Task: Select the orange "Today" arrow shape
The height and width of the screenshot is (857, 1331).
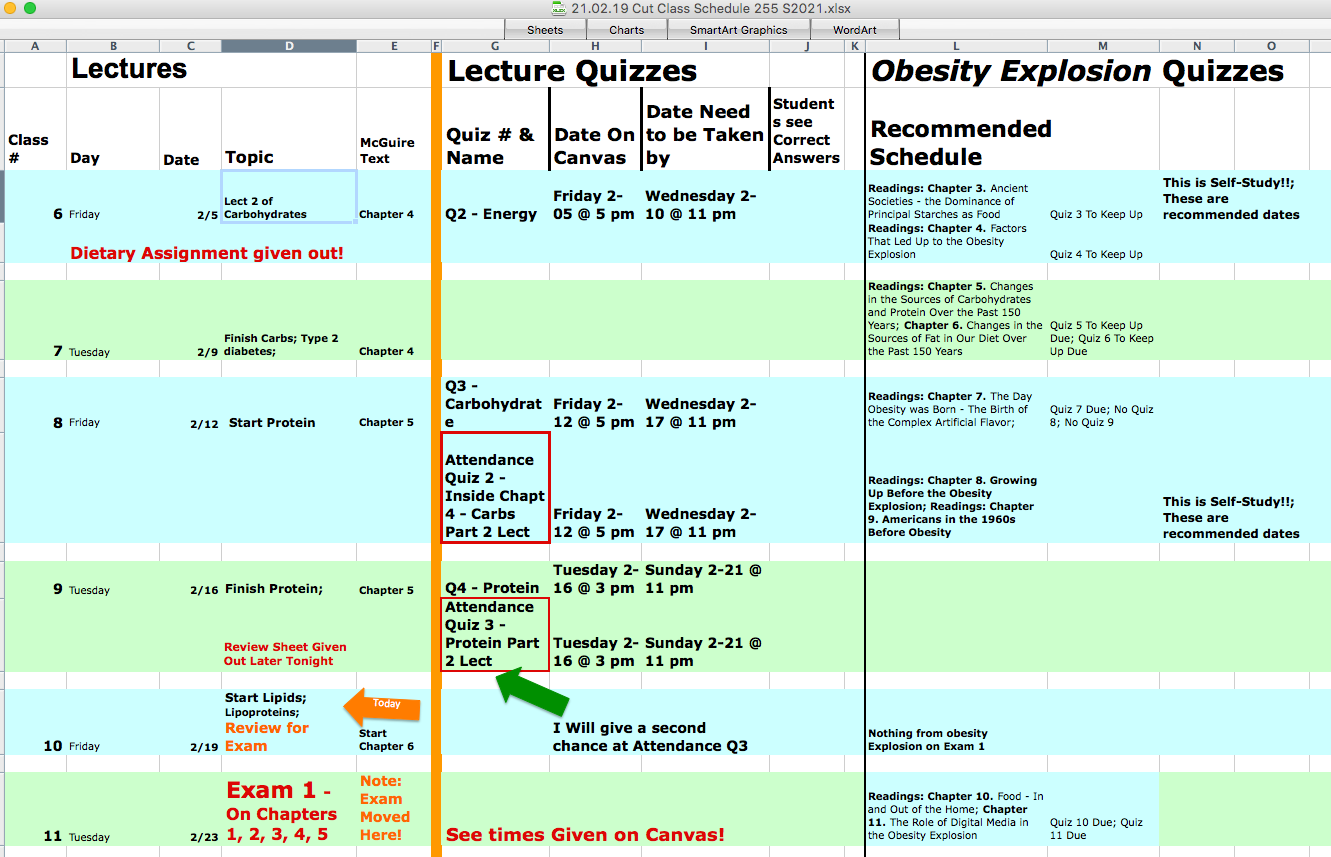Action: 383,706
